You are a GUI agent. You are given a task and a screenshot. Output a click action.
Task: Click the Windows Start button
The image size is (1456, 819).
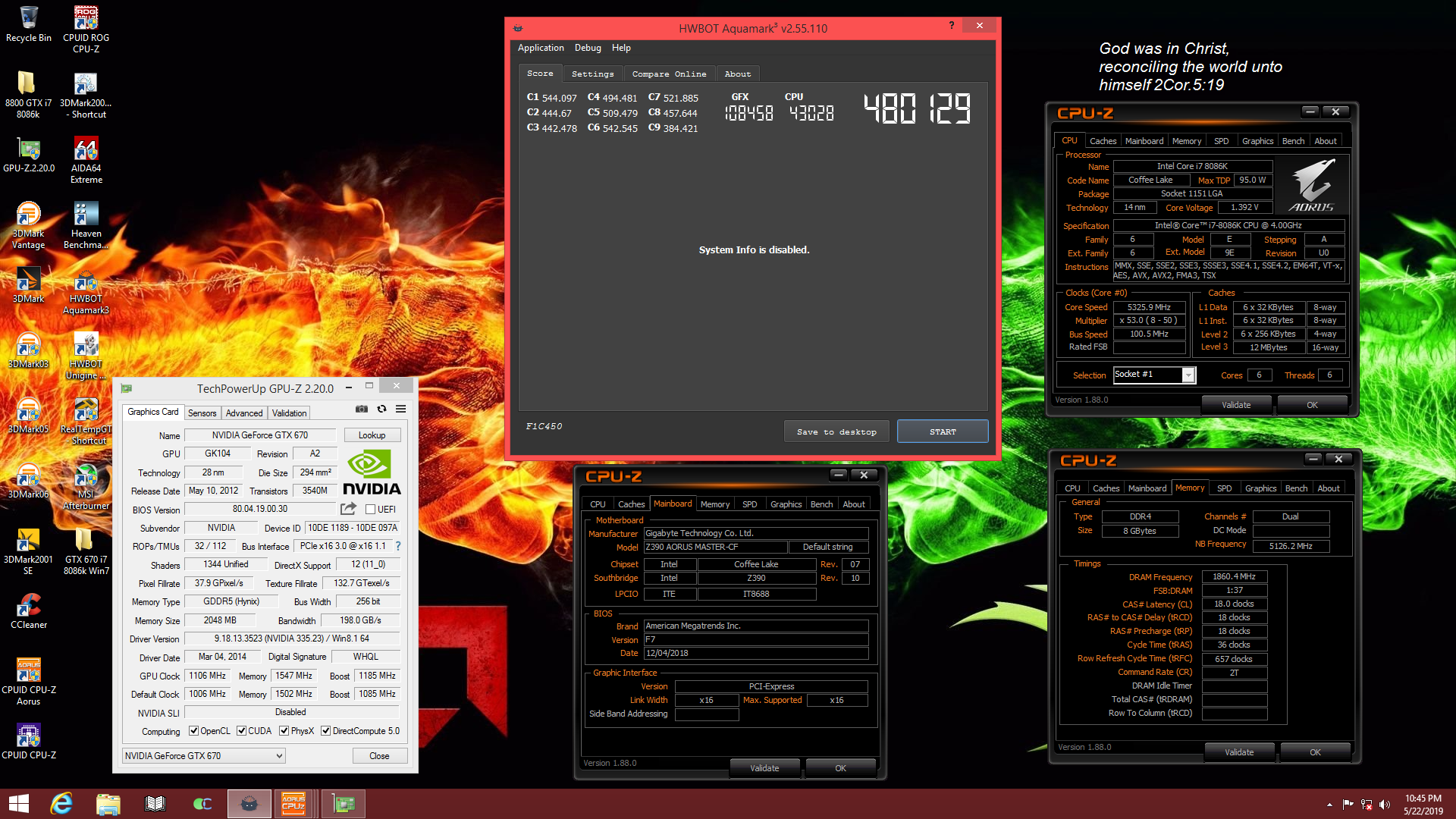[18, 804]
